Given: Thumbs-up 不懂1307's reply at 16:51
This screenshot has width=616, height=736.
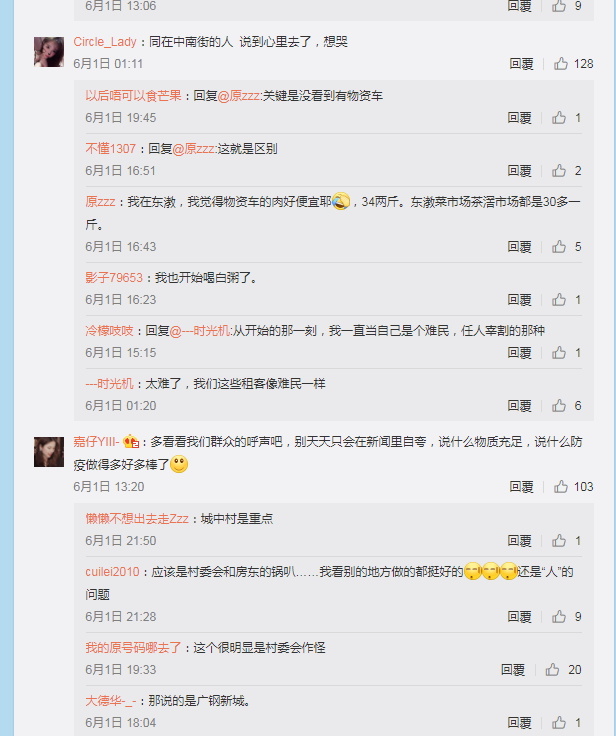Looking at the screenshot, I should tap(559, 170).
